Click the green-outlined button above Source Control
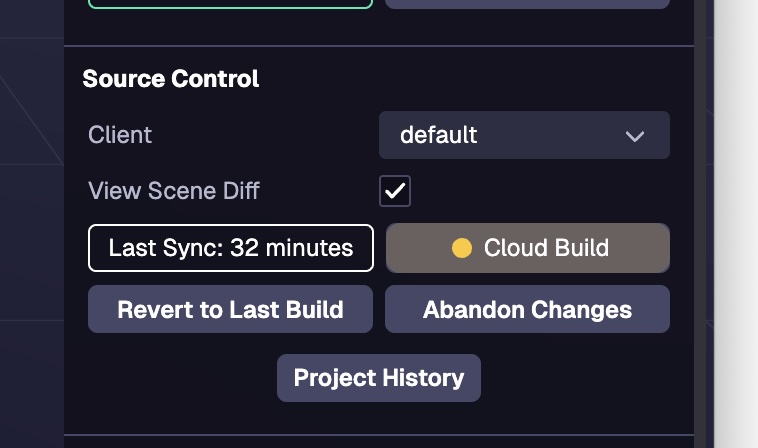758x448 pixels. (x=231, y=3)
